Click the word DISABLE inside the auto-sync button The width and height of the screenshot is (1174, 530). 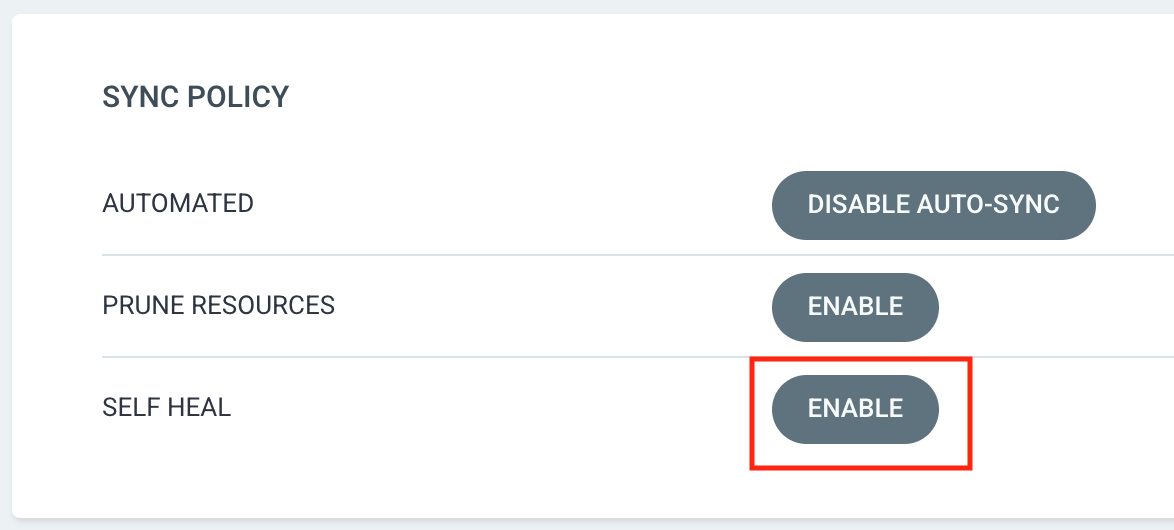click(858, 204)
